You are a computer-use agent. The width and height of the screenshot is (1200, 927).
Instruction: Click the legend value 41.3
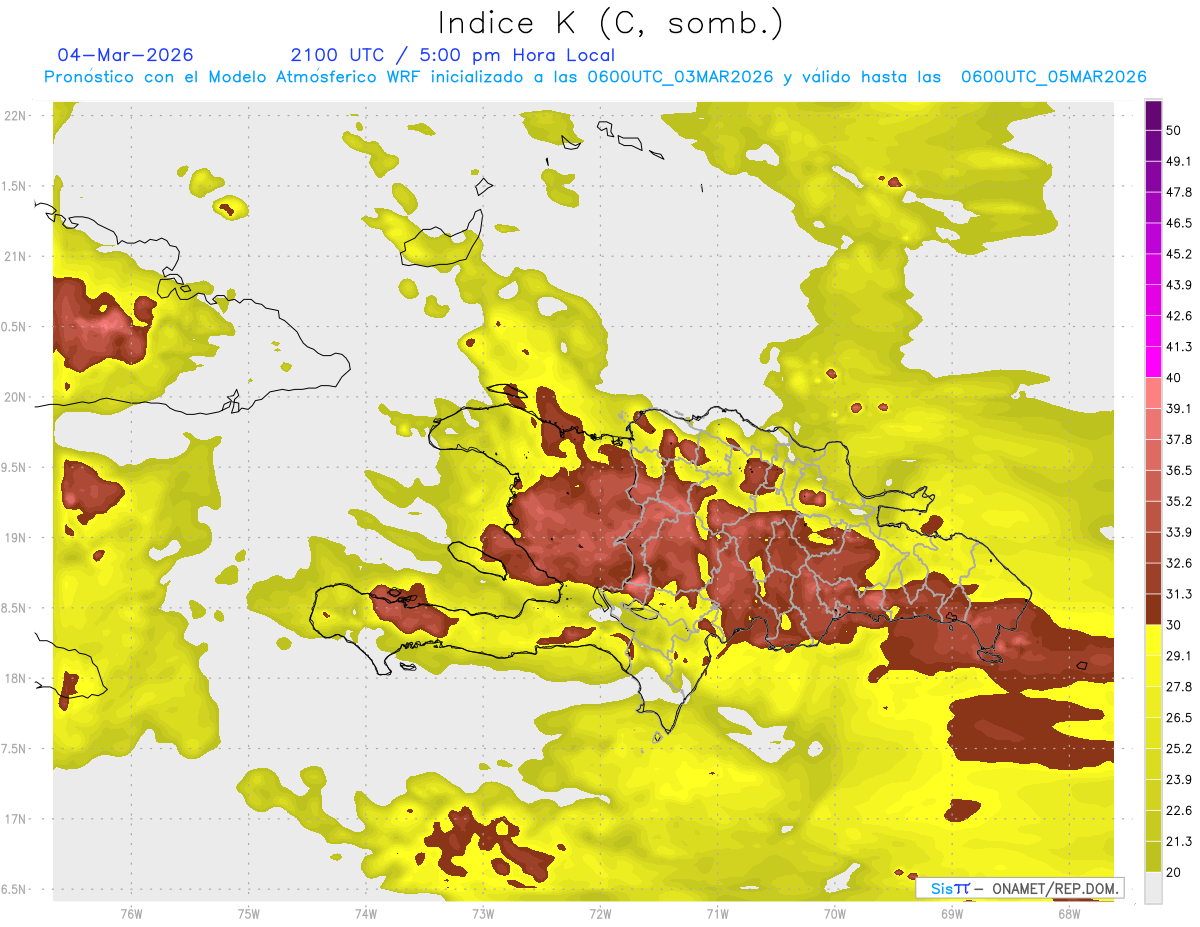pos(1179,347)
